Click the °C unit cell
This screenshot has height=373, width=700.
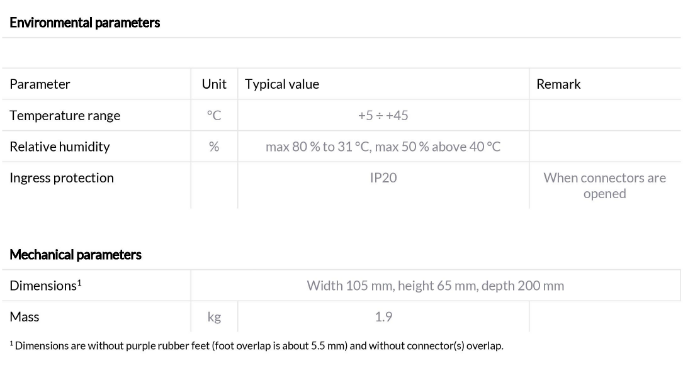214,116
